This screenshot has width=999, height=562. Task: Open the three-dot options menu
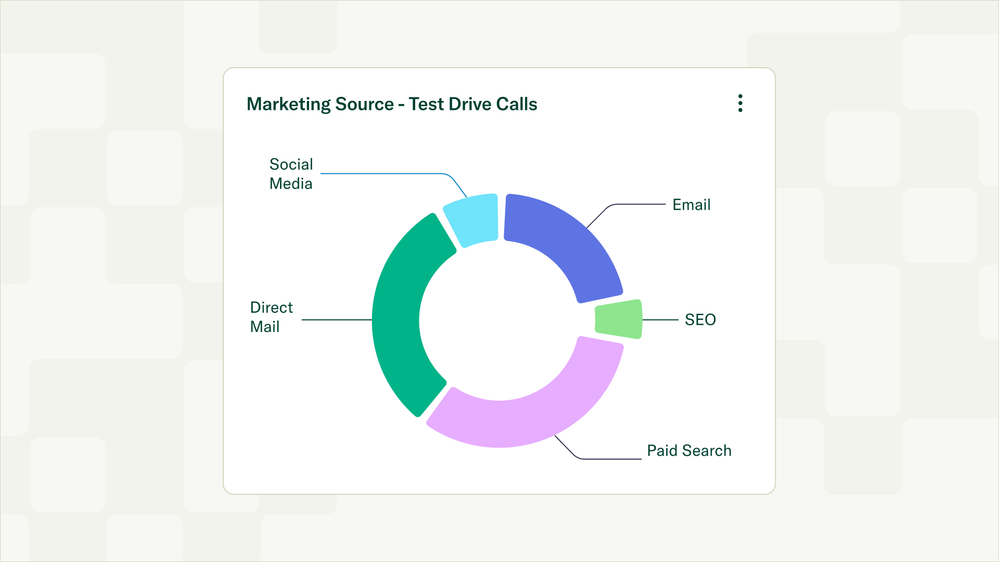(740, 103)
